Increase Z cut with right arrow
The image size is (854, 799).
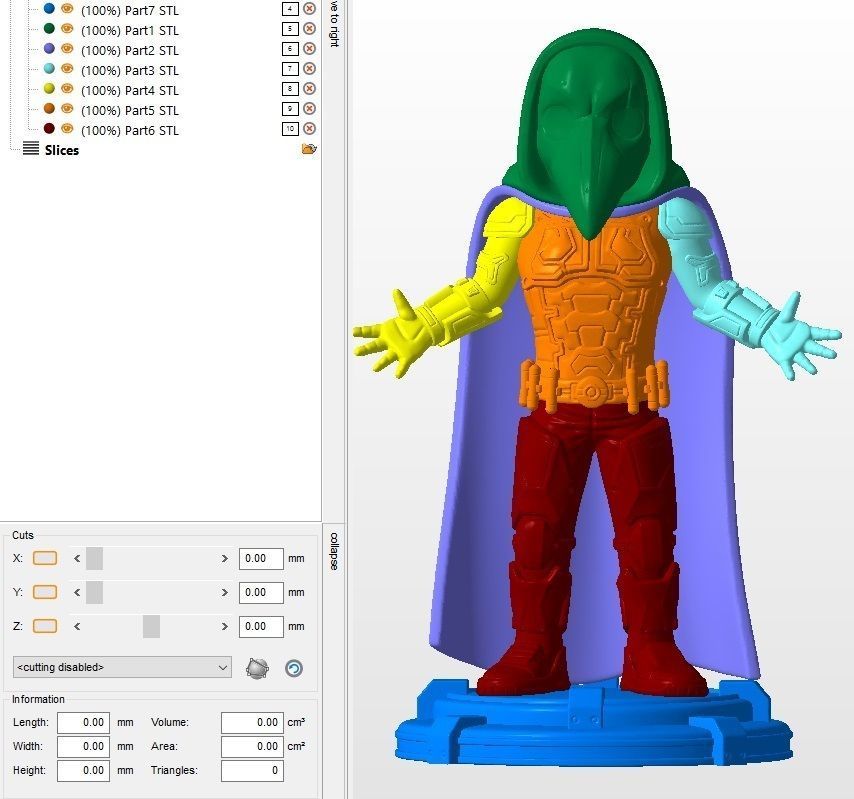pos(224,626)
